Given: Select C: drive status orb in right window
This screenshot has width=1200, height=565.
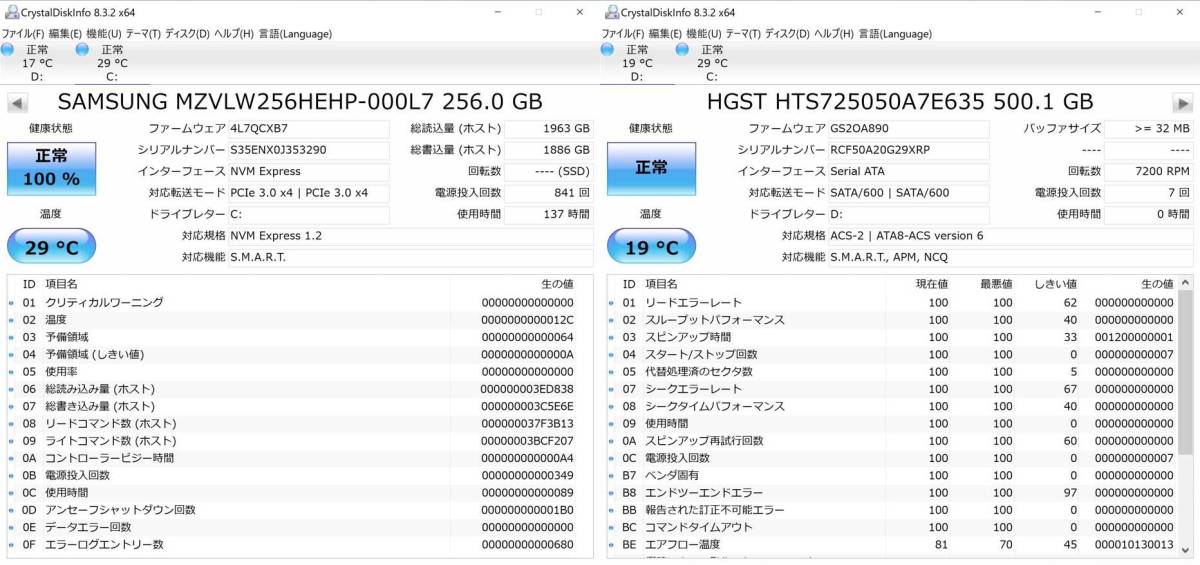Looking at the screenshot, I should 683,49.
